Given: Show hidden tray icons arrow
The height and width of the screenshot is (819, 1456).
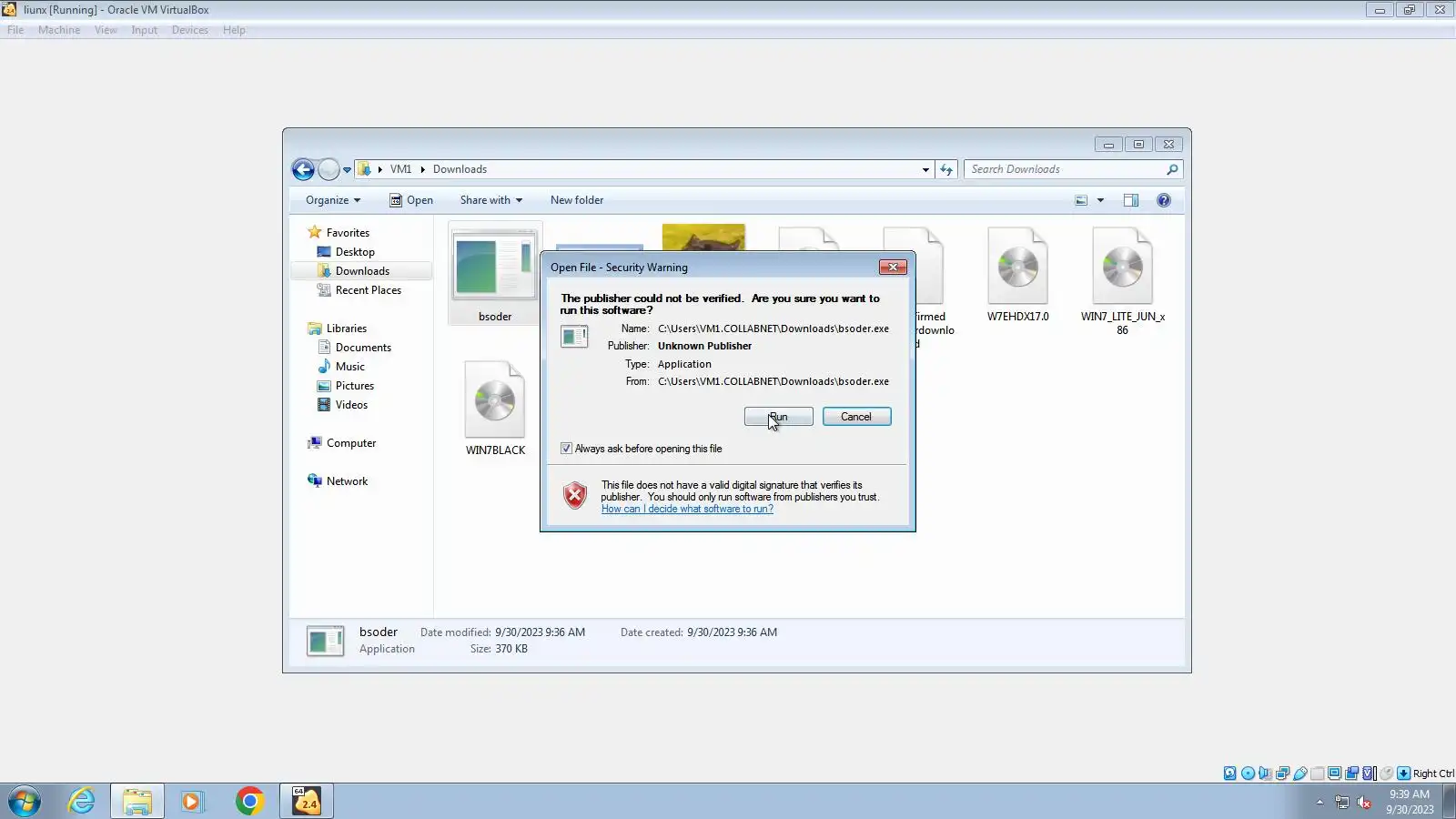Looking at the screenshot, I should pos(1319,802).
